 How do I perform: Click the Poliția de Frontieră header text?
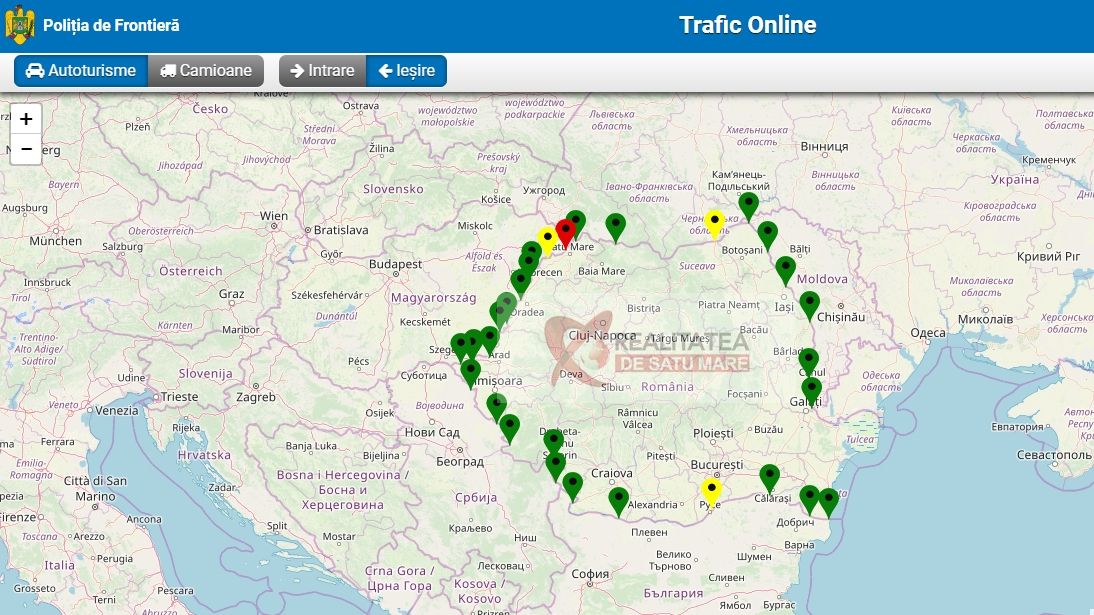coord(111,25)
